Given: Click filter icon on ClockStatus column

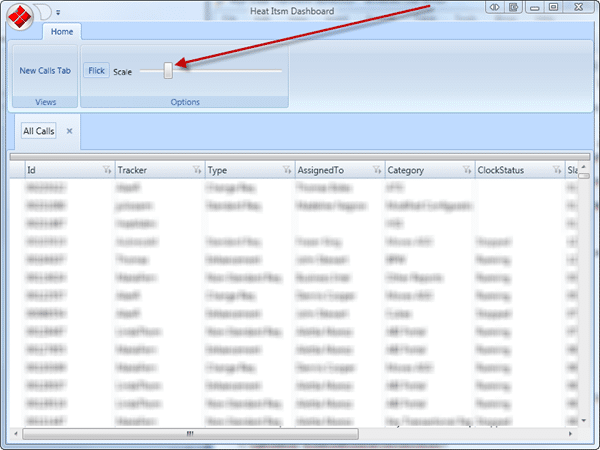Looking at the screenshot, I should pyautogui.click(x=557, y=170).
